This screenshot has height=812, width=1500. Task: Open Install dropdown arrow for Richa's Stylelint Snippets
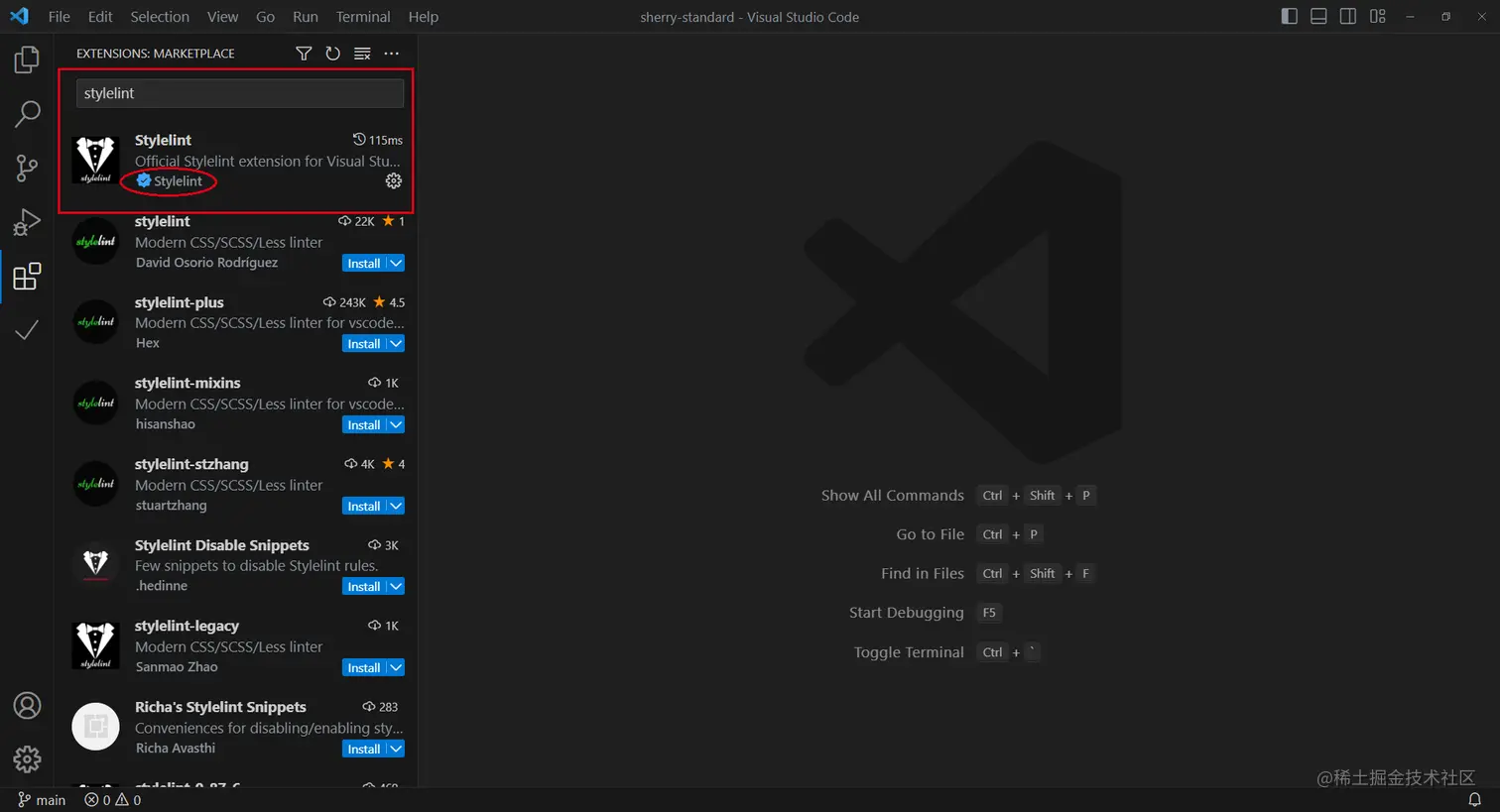pos(396,749)
